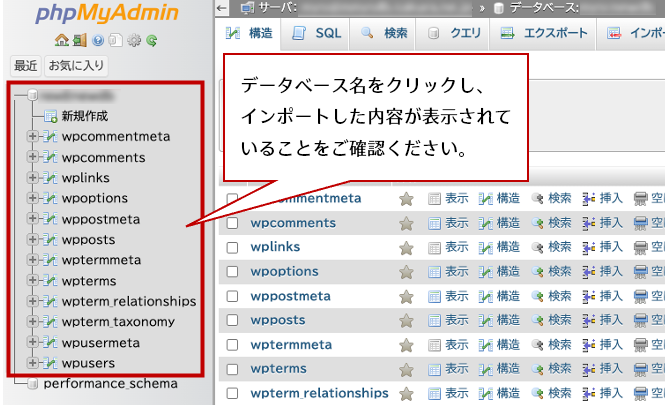Select wpterm_taxonomy in the navigation tree
The height and width of the screenshot is (405, 668).
[x=118, y=322]
